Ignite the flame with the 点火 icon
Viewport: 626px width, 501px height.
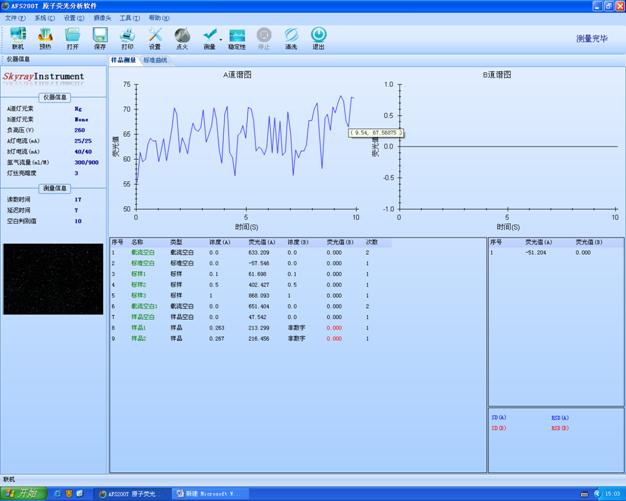coord(182,38)
